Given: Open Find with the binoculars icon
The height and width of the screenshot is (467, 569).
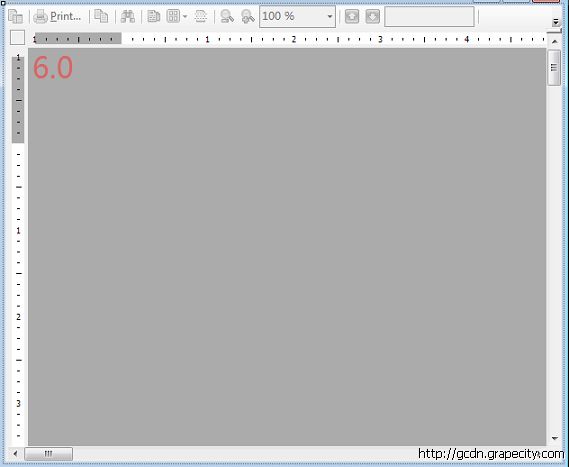Looking at the screenshot, I should pos(128,16).
